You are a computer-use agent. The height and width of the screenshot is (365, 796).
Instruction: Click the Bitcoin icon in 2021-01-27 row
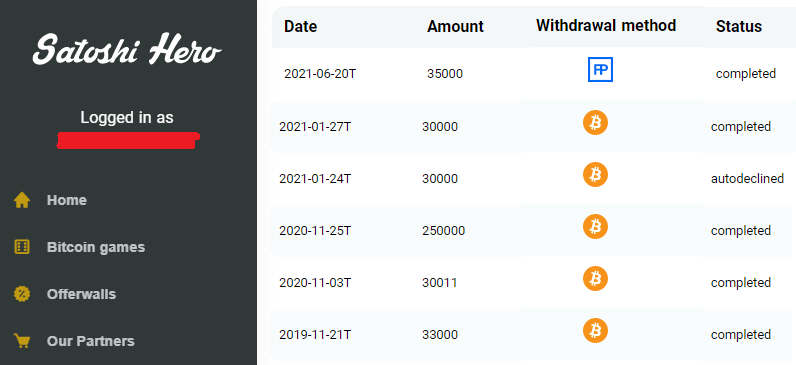coord(595,122)
